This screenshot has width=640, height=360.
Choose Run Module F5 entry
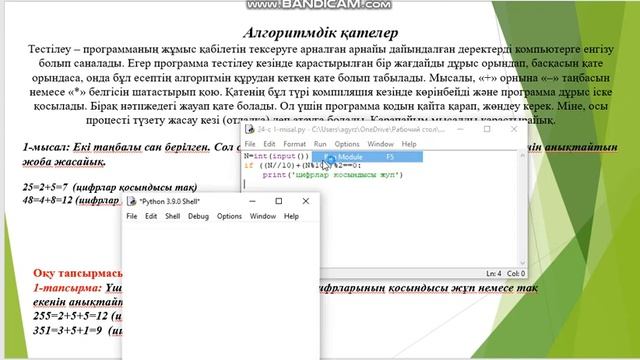point(367,157)
